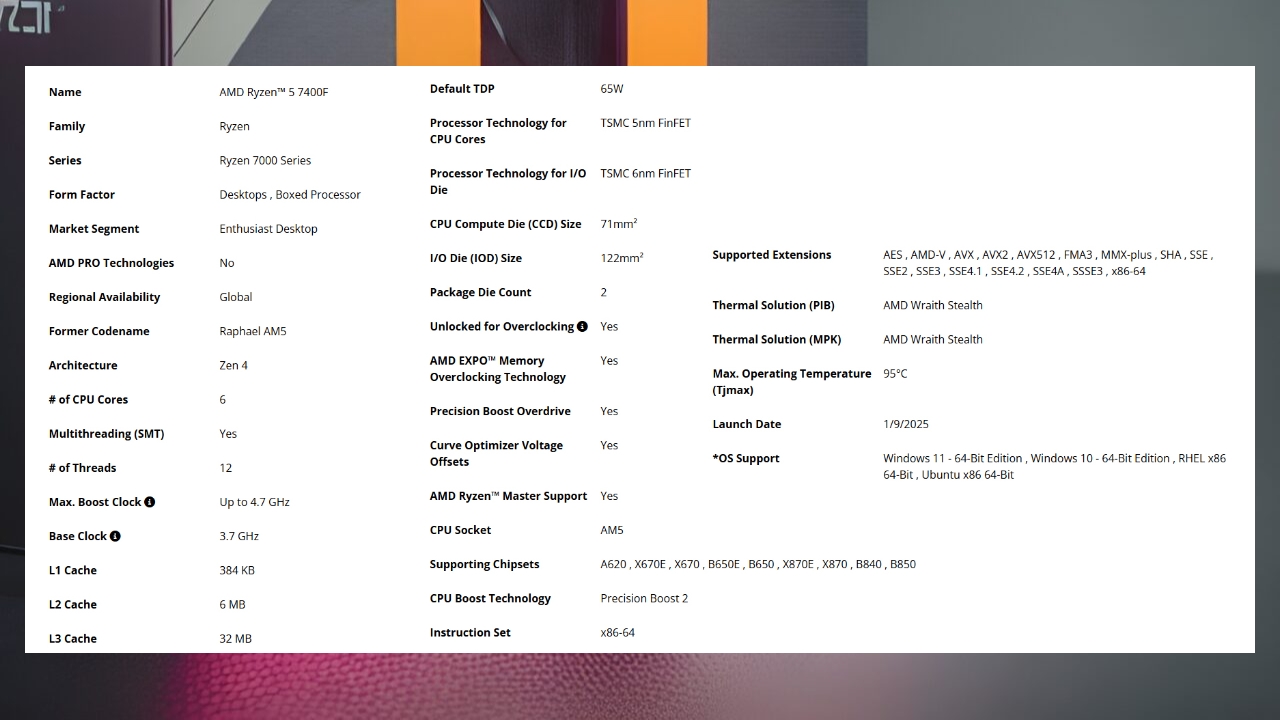
Task: Select the extensions list starting with AES
Action: [x=1048, y=263]
